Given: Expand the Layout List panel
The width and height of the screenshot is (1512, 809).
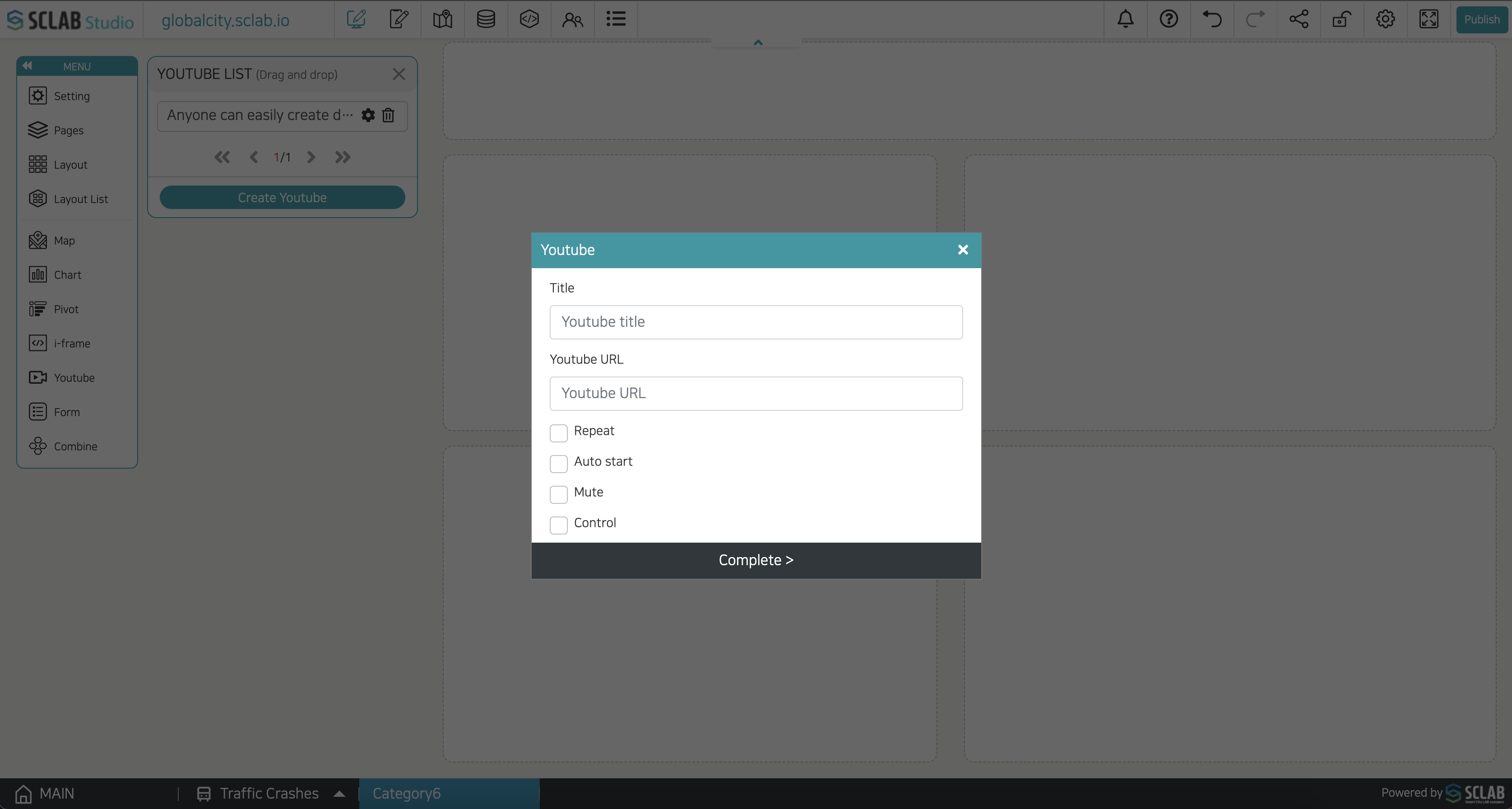Looking at the screenshot, I should click(81, 199).
